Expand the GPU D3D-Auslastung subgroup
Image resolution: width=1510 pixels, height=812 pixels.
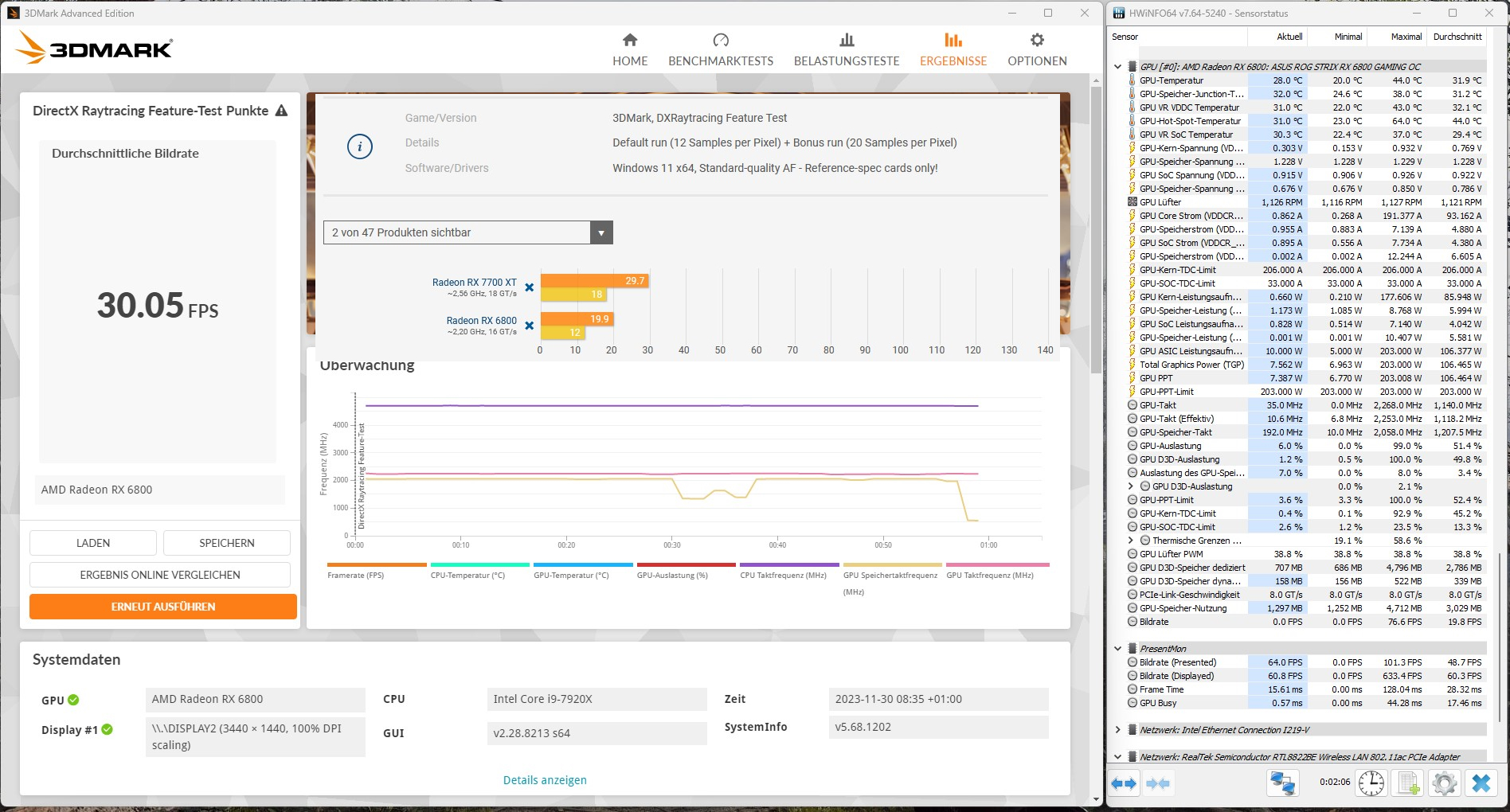pyautogui.click(x=1130, y=486)
